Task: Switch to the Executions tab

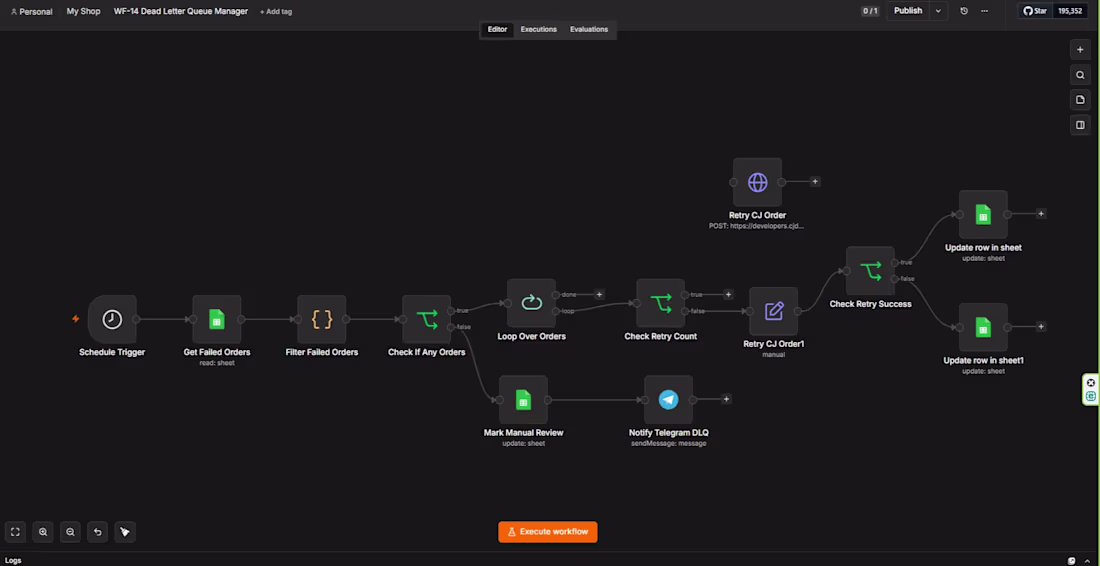Action: (539, 29)
